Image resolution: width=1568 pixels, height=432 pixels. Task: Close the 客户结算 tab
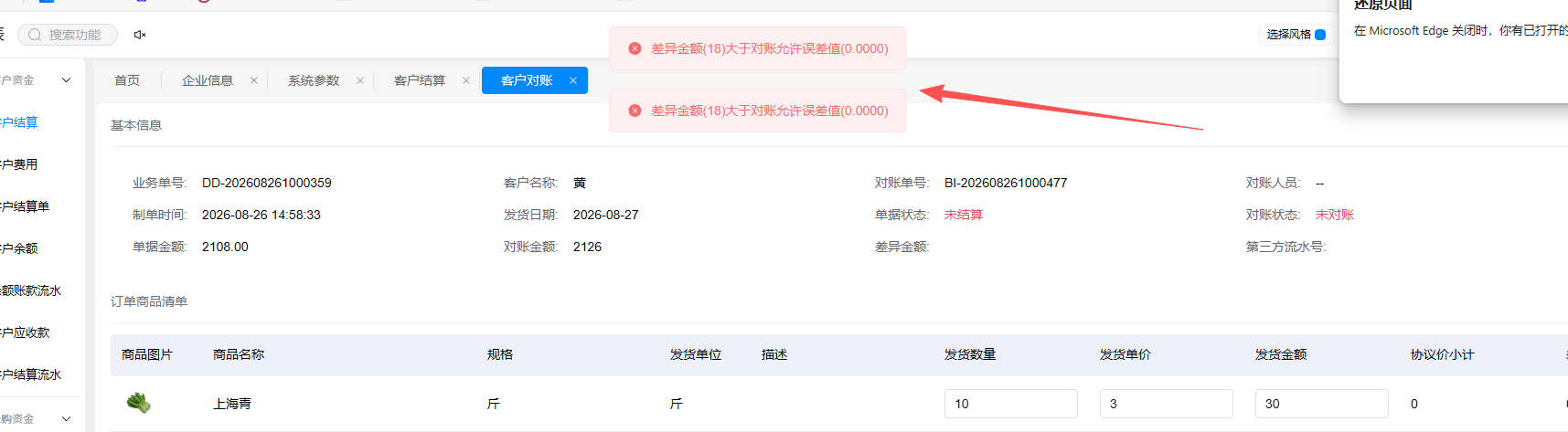click(466, 80)
